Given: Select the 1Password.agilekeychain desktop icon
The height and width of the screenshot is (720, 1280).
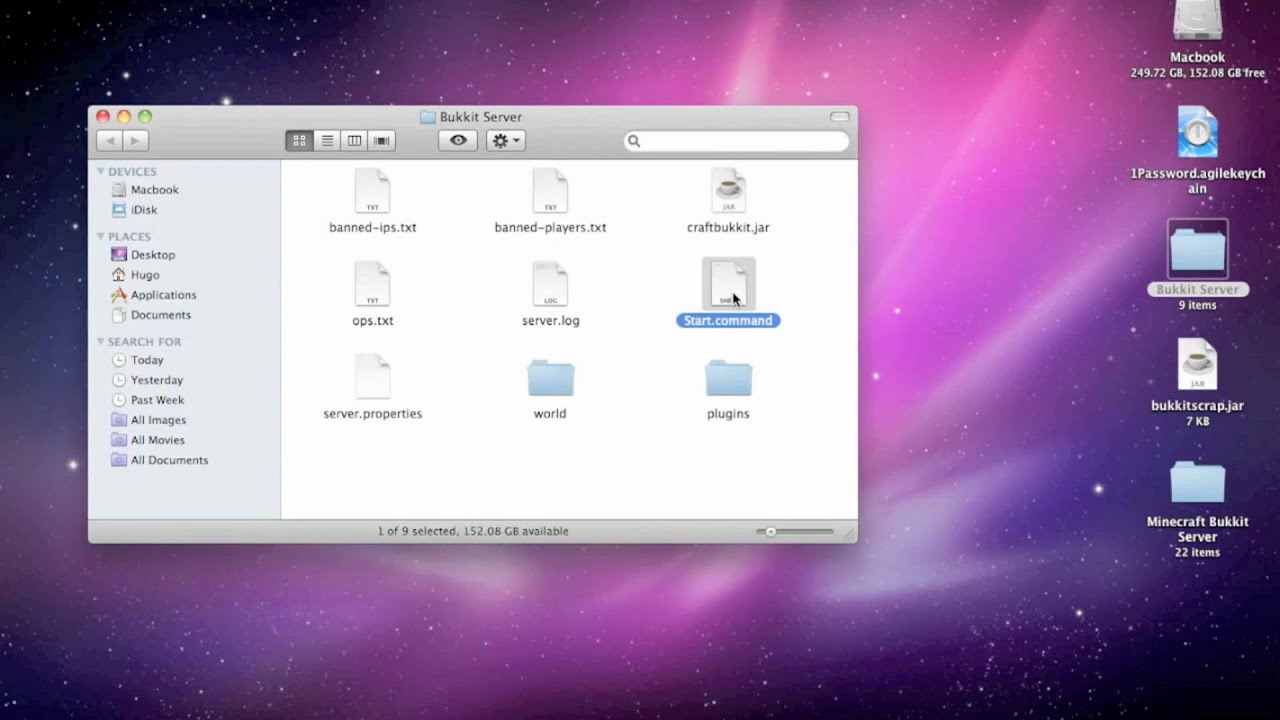Looking at the screenshot, I should click(x=1197, y=133).
